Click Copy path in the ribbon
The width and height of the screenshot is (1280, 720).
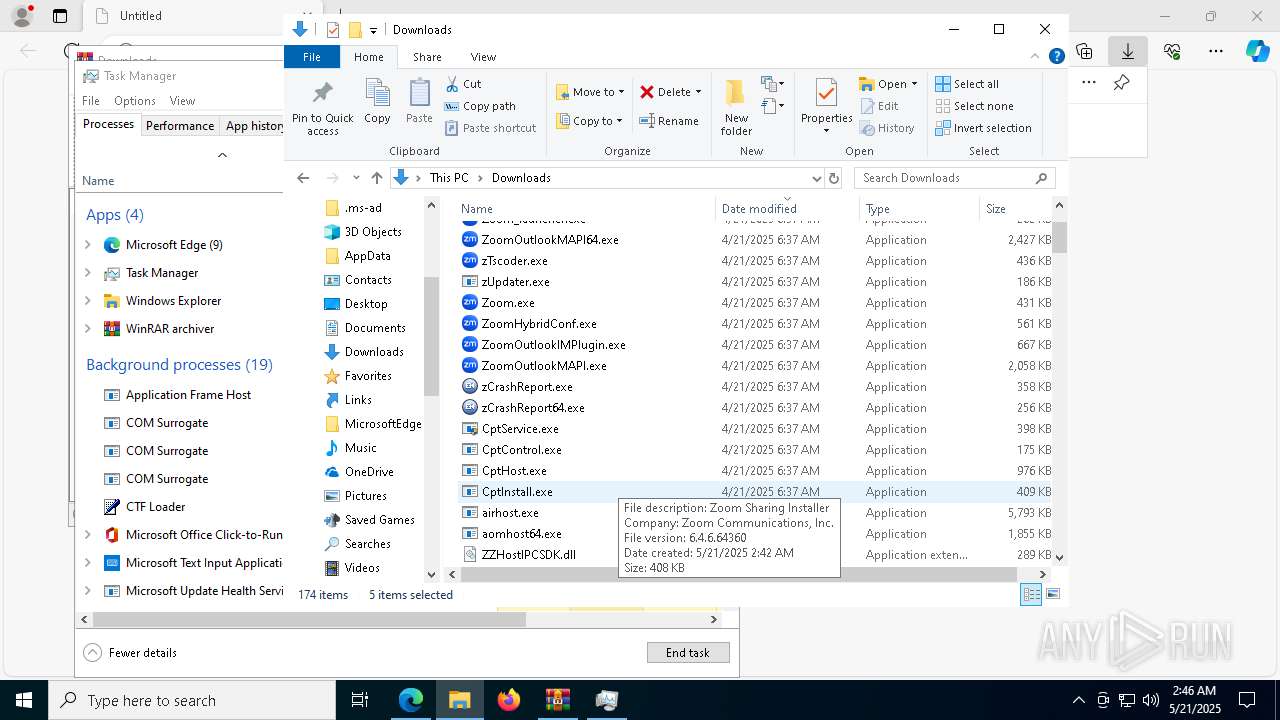[480, 106]
